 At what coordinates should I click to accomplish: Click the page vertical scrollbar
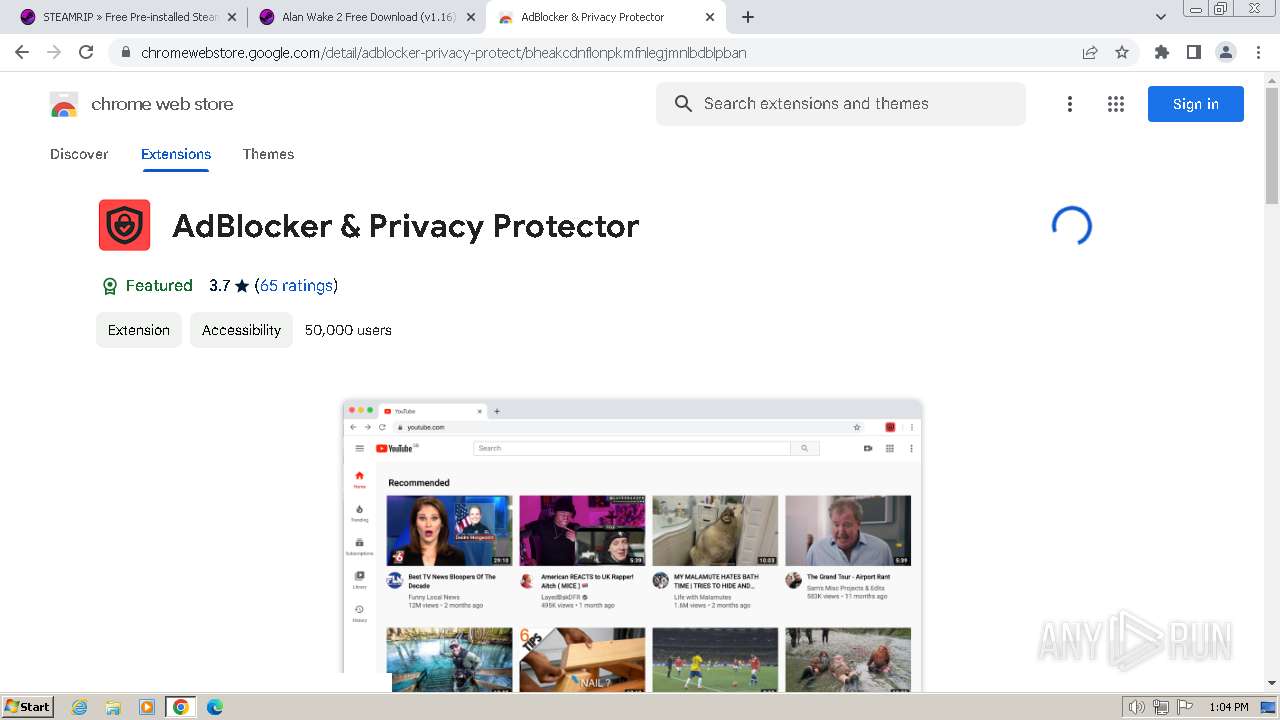tap(1272, 146)
